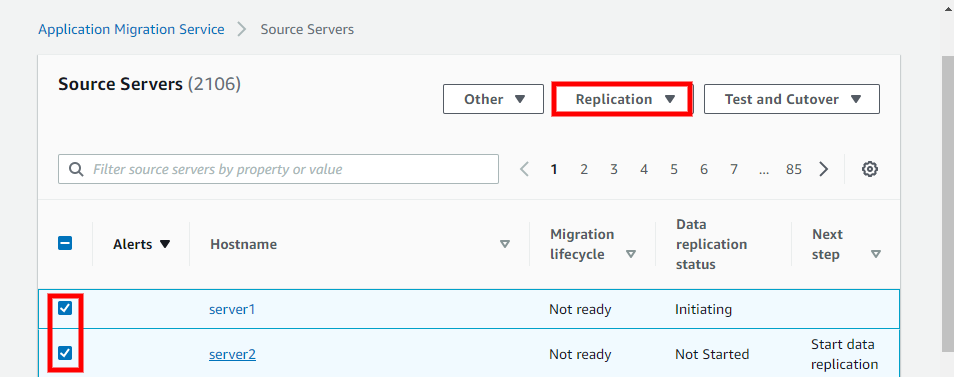
Task: Jump to last page 85
Action: [794, 170]
